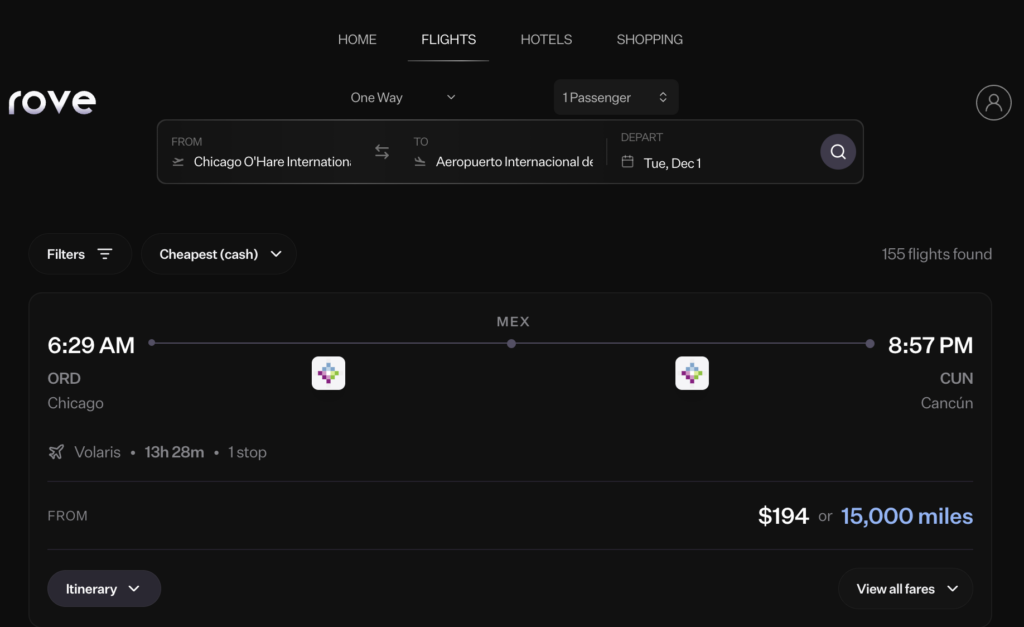1024x627 pixels.
Task: Edit the To airport field
Action: 504,152
